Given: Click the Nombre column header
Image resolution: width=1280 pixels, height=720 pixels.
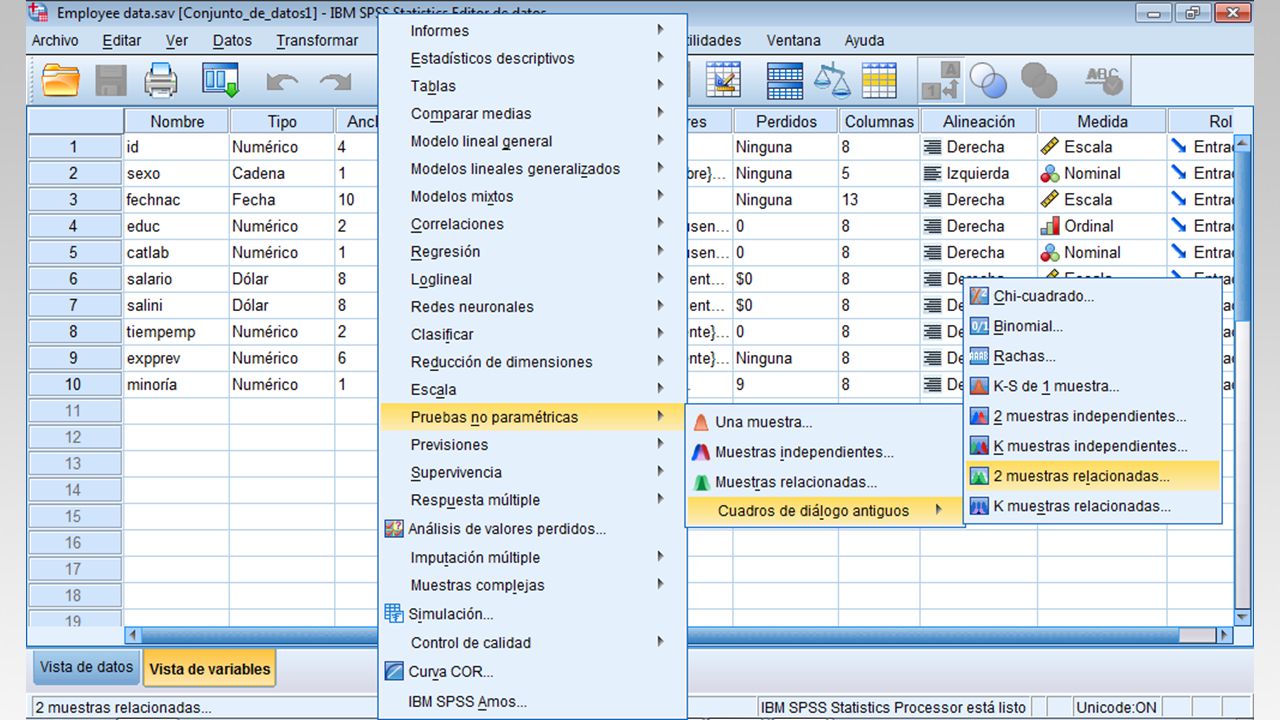Looking at the screenshot, I should coord(177,121).
